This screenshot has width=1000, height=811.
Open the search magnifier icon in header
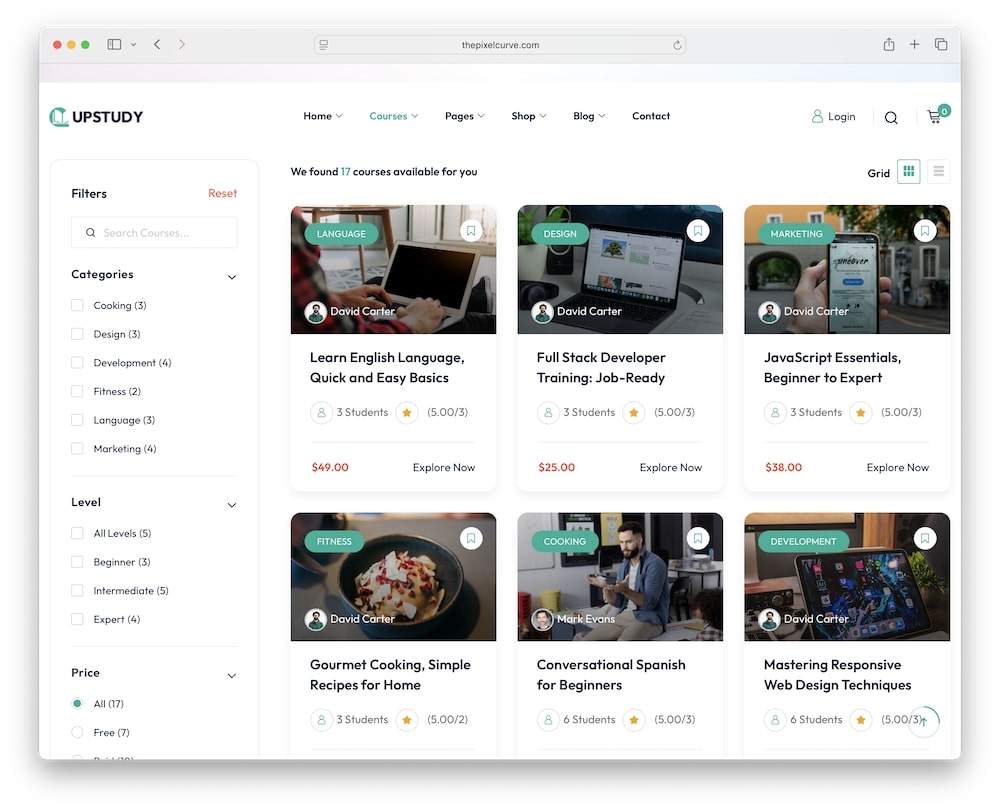[891, 117]
